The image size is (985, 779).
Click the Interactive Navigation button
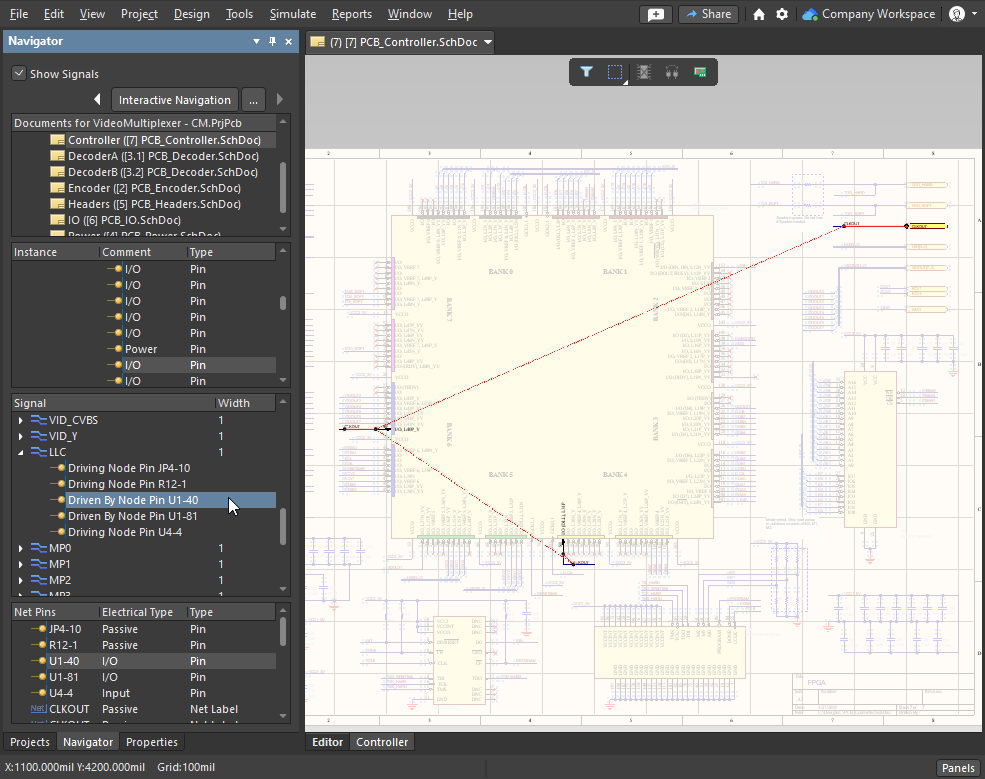pyautogui.click(x=175, y=100)
